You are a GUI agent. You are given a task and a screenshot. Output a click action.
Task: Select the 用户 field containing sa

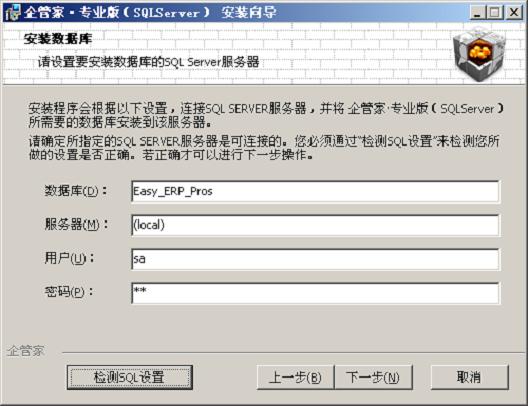(315, 259)
